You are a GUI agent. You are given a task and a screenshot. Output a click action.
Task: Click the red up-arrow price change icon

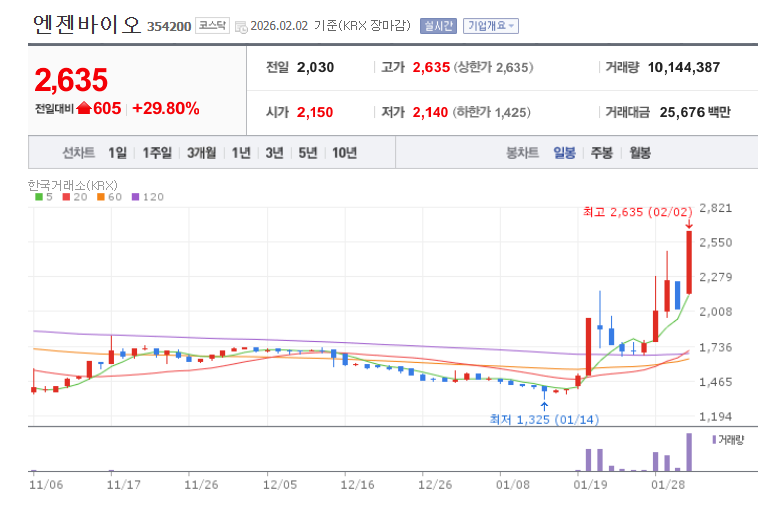84,108
